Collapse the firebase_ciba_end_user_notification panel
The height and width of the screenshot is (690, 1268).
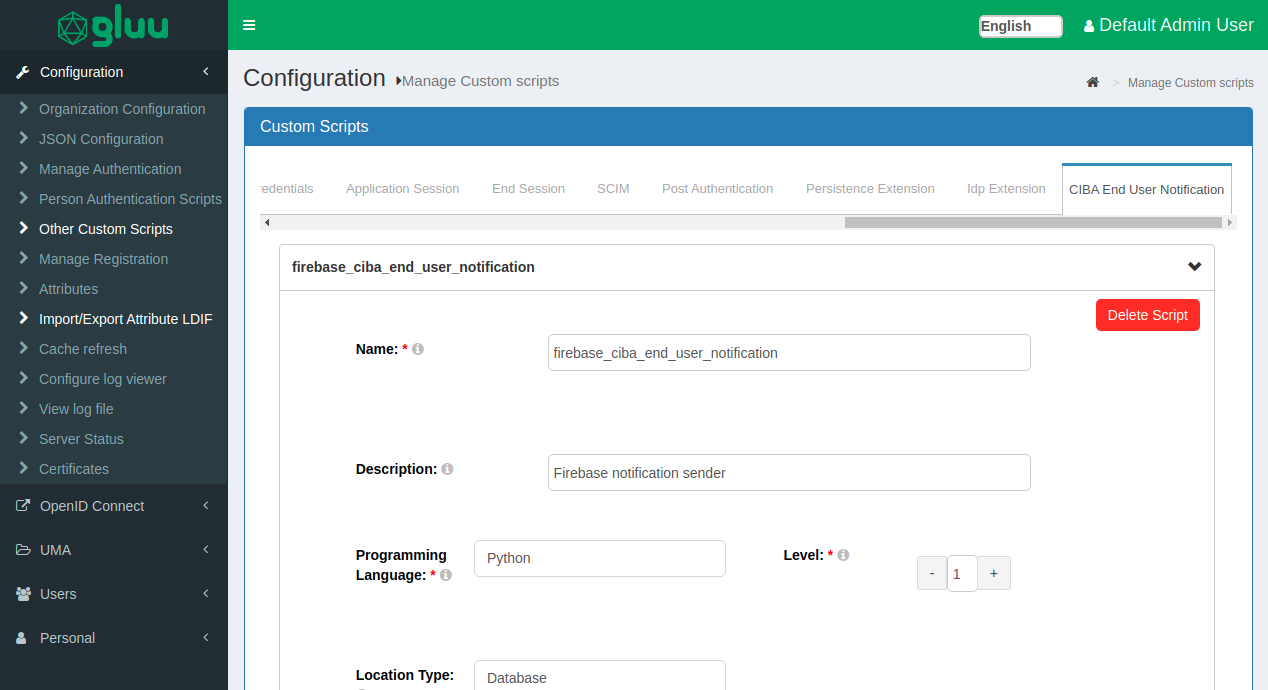1194,267
